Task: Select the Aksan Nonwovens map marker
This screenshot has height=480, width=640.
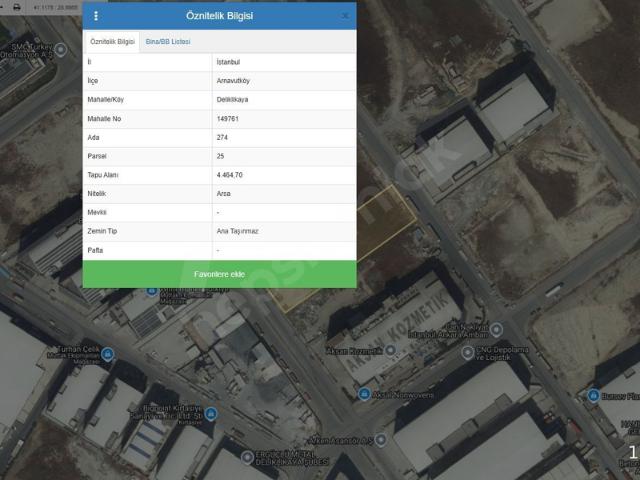Action: coord(364,394)
